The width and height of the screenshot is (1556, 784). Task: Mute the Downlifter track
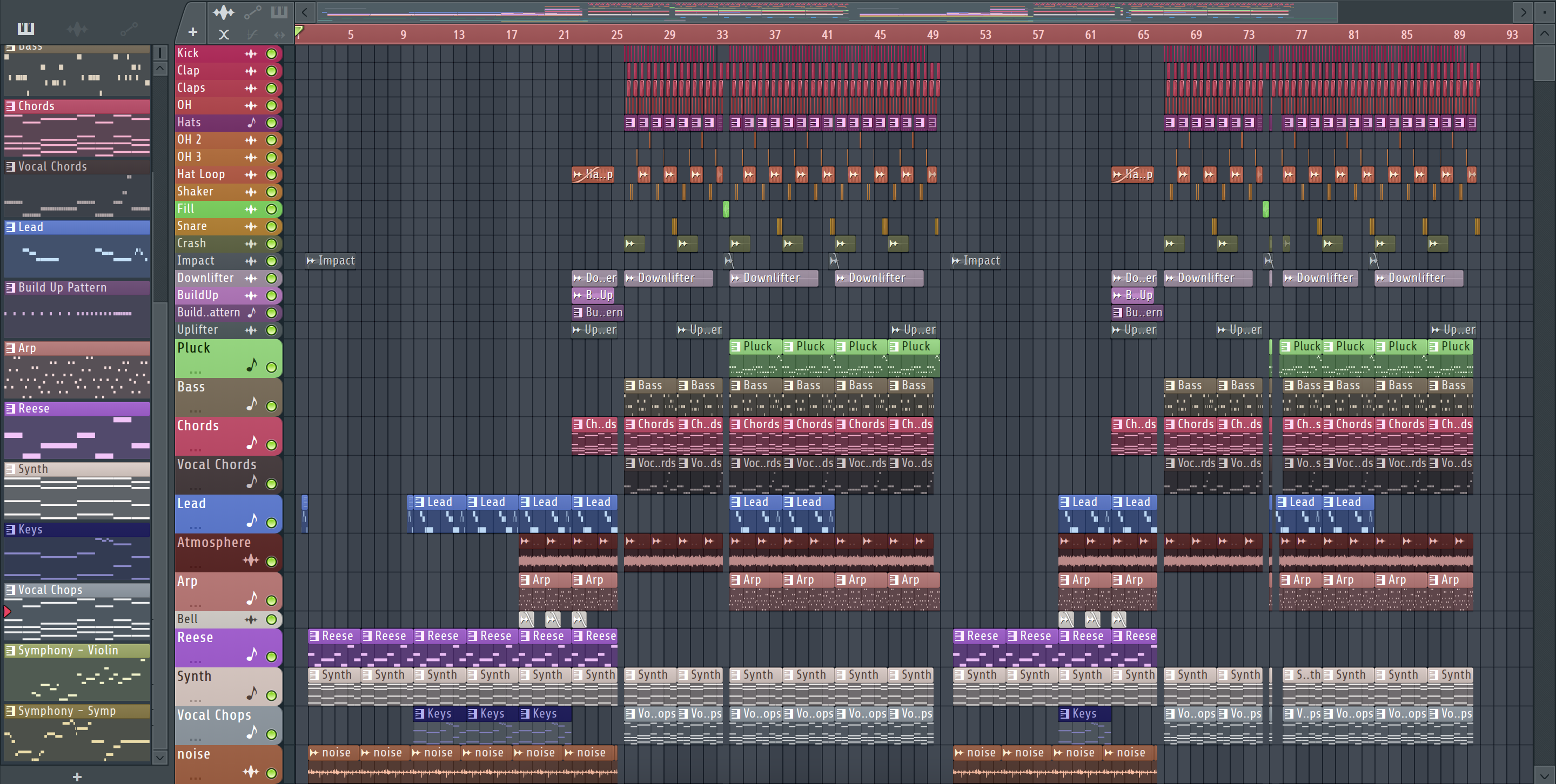tap(272, 278)
